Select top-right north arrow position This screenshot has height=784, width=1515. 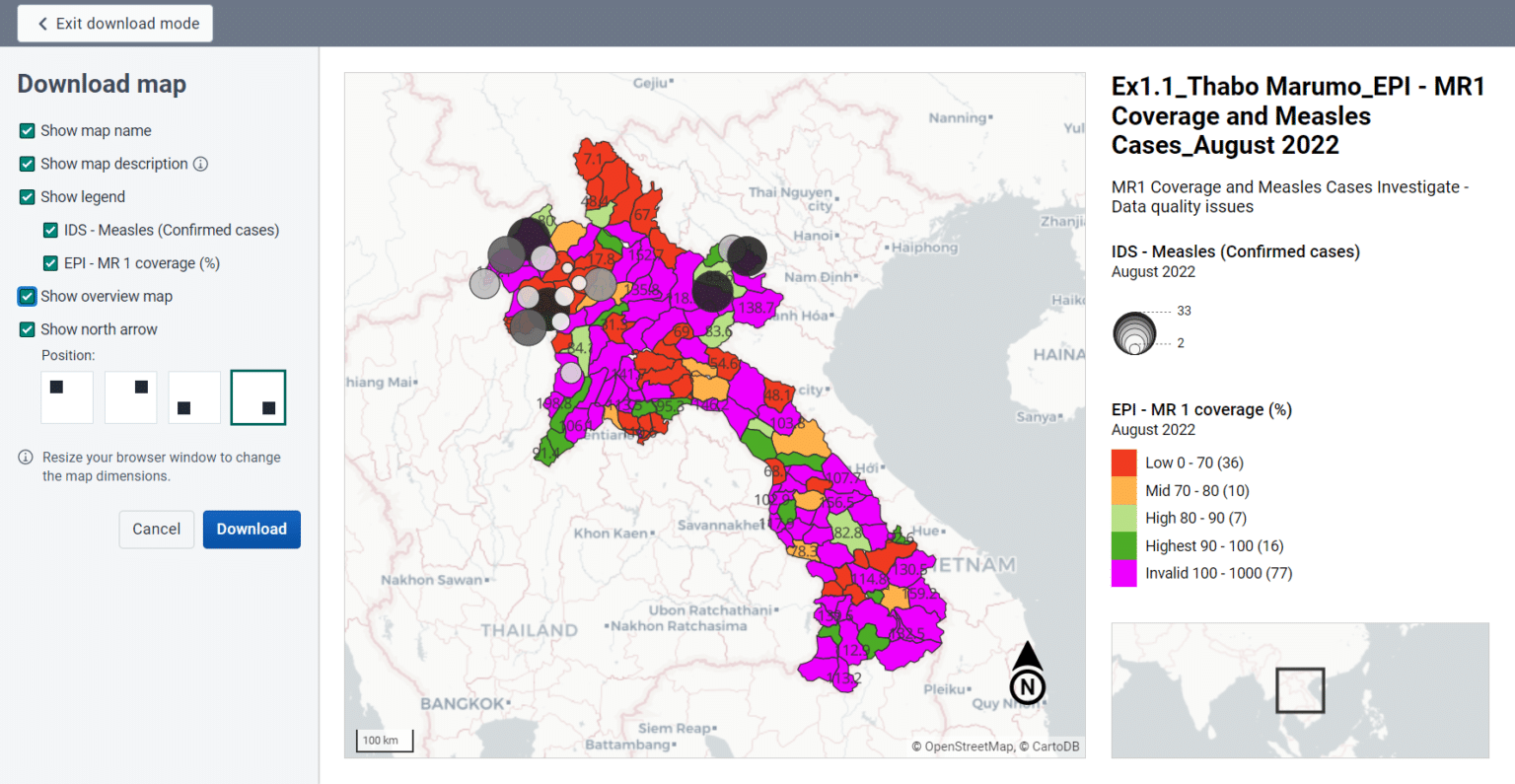click(x=131, y=397)
